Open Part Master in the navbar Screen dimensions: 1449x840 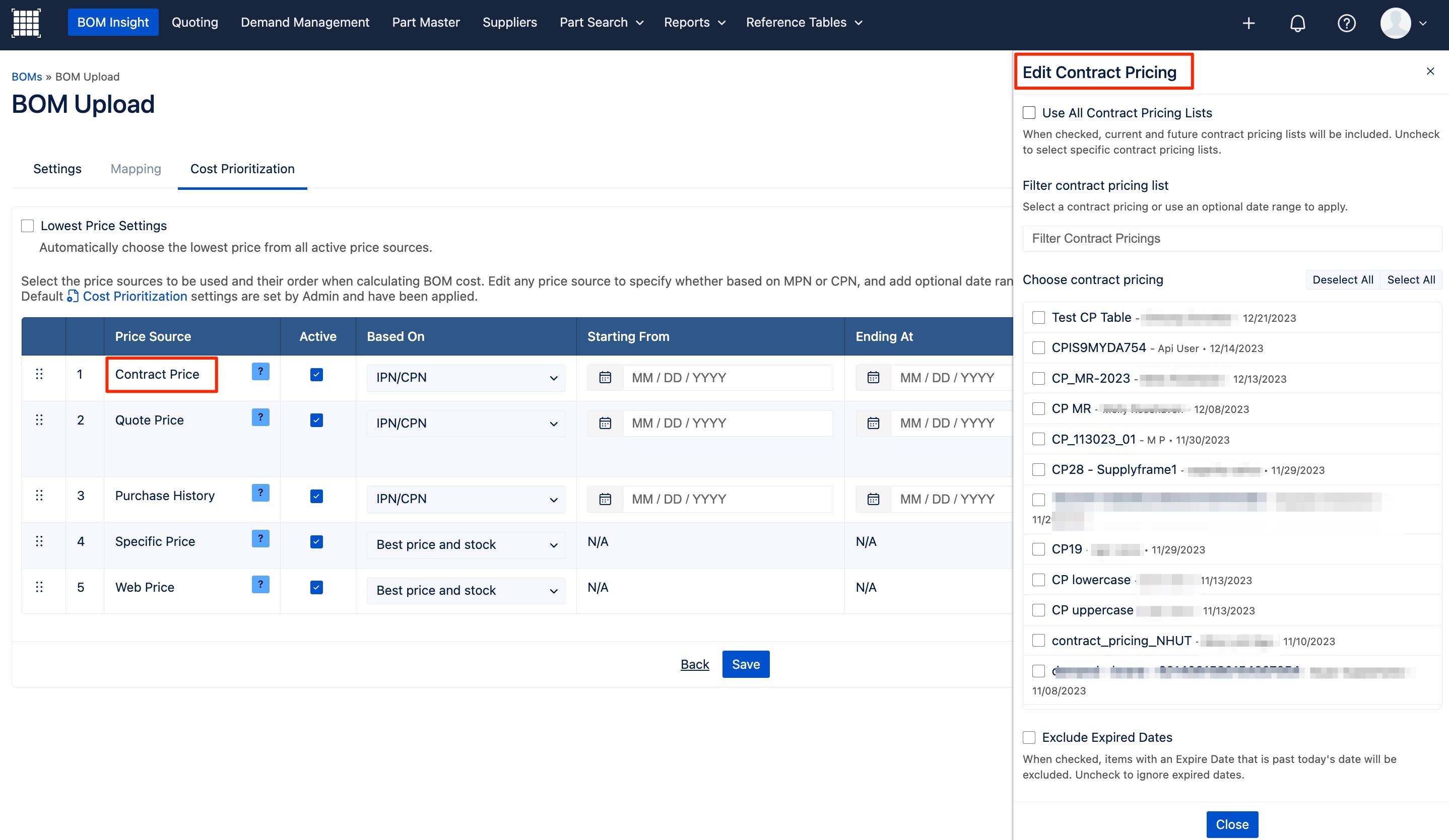(426, 22)
